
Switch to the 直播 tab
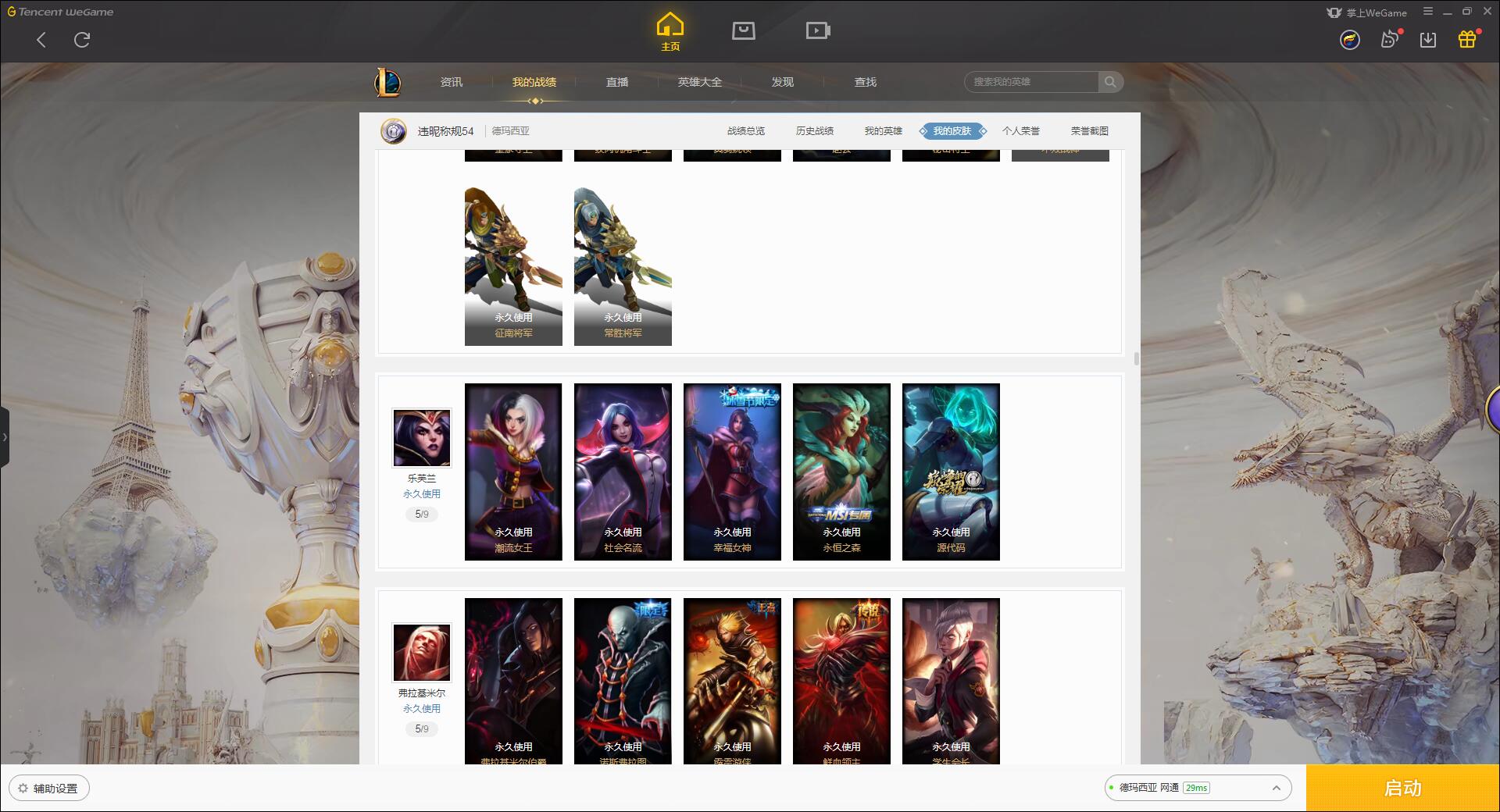point(617,82)
